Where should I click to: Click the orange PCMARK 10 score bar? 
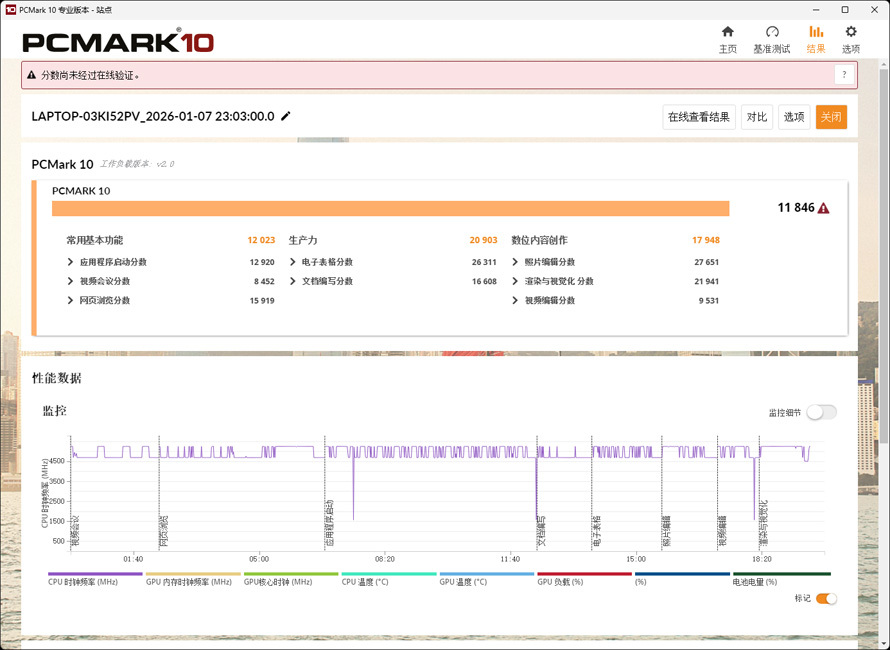(x=391, y=208)
